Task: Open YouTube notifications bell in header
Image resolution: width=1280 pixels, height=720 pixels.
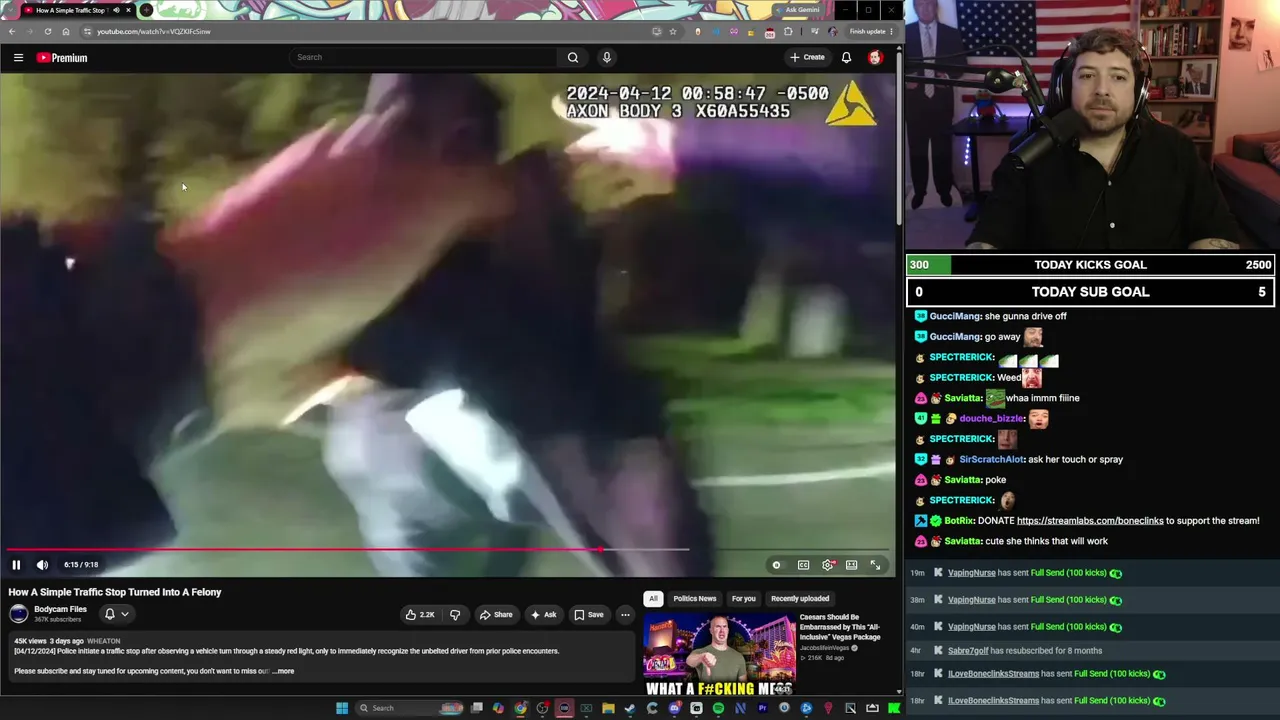Action: coord(846,57)
